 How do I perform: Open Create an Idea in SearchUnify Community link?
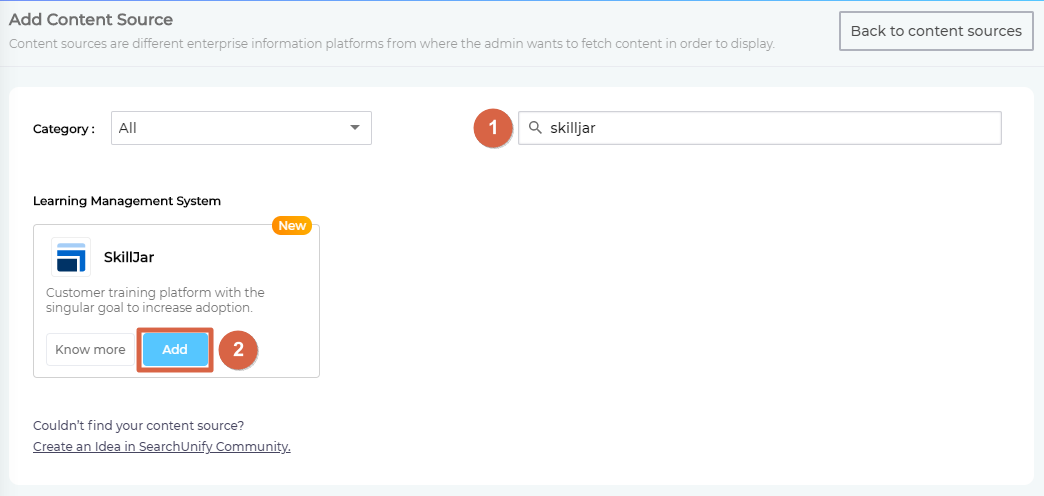click(x=161, y=447)
